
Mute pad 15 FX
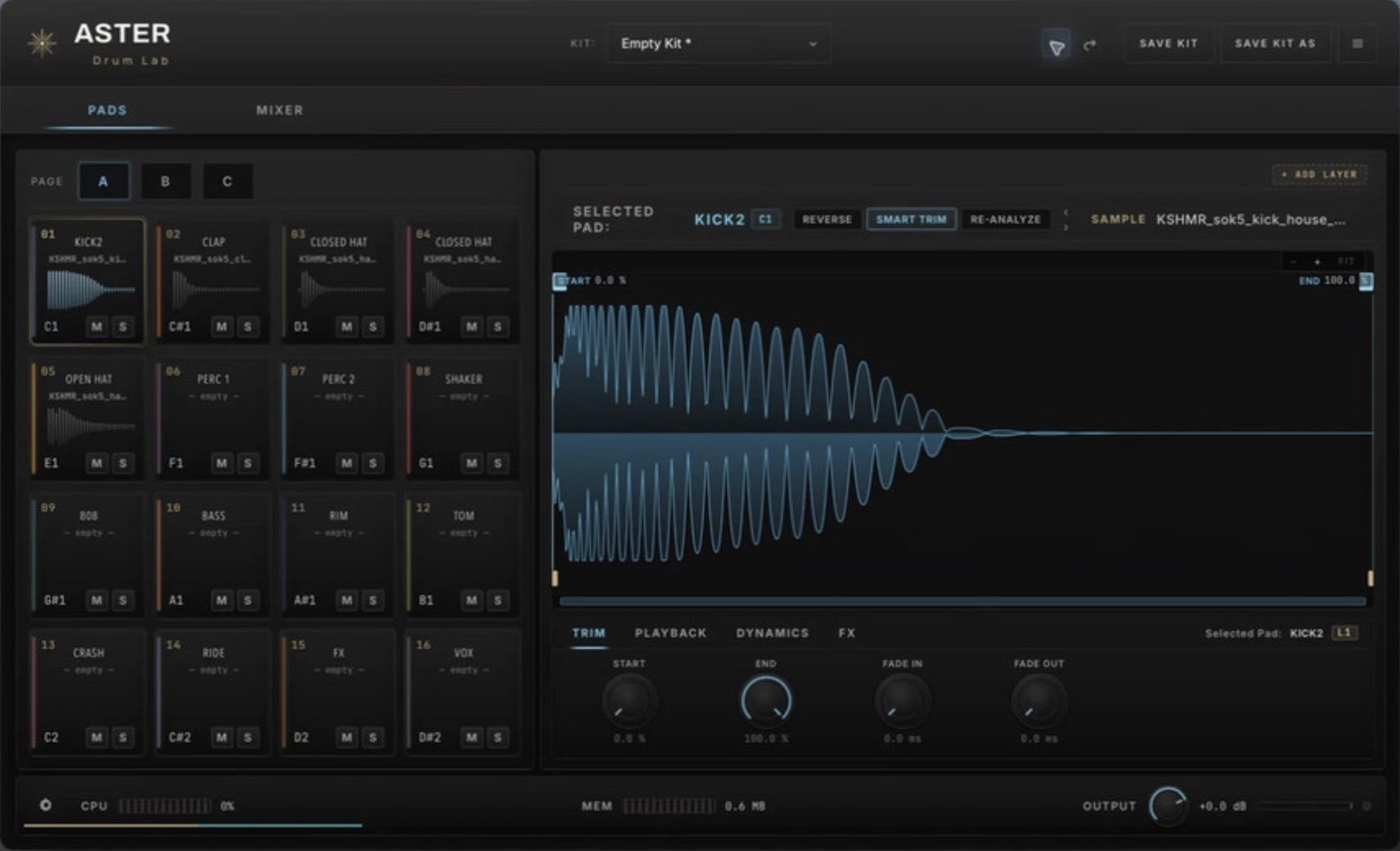[x=347, y=737]
